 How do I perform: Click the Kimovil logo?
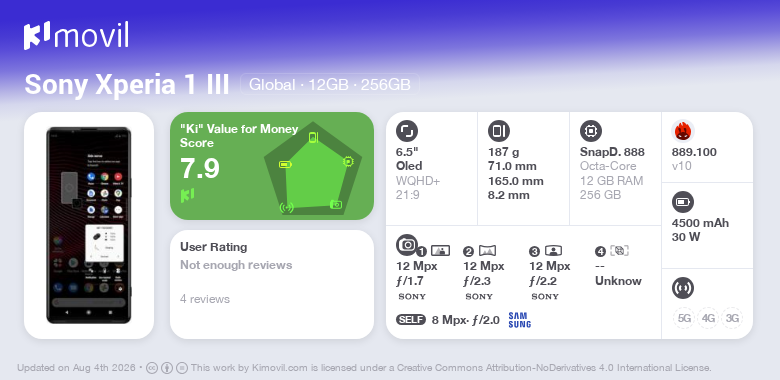coord(76,35)
